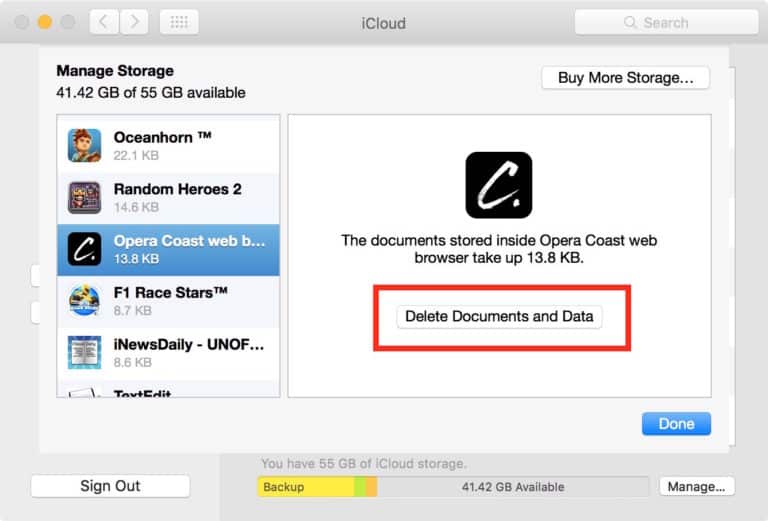Click the F1 Race Stars app icon
This screenshot has width=768, height=521.
(x=84, y=301)
